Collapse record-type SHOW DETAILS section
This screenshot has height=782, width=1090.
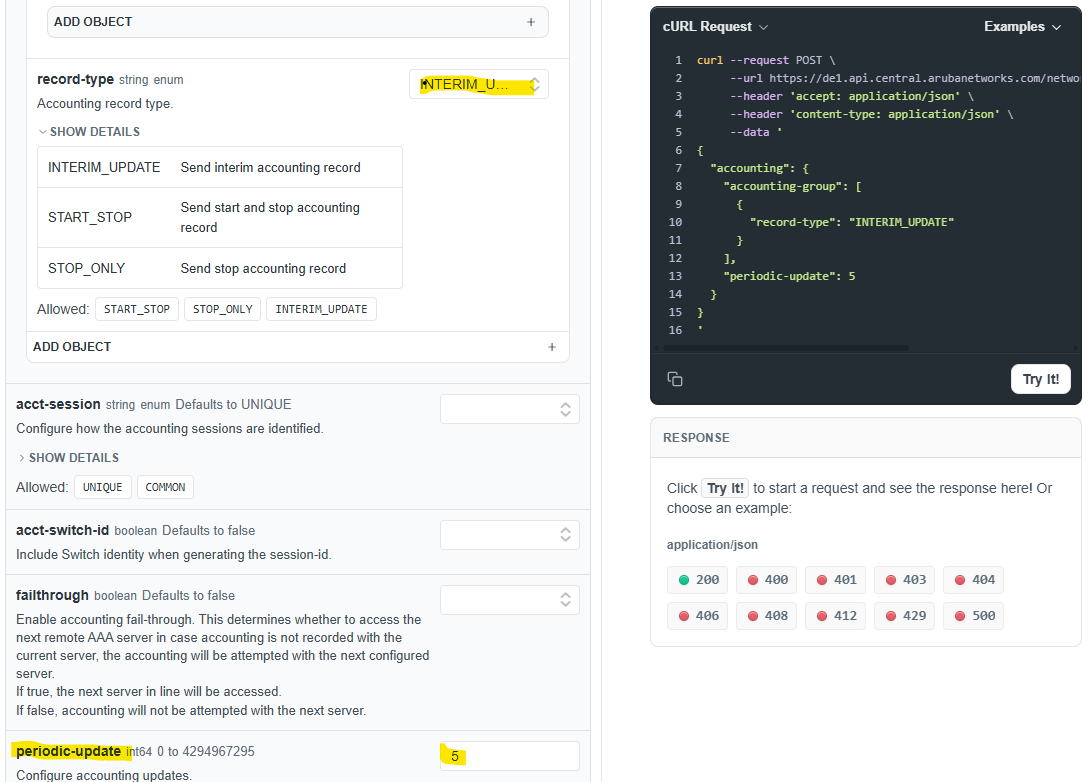point(89,132)
